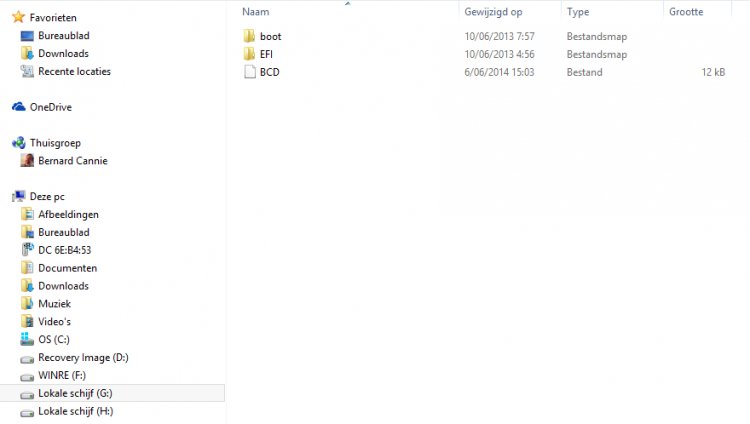
Task: Select OneDrive in navigation pane
Action: (51, 107)
